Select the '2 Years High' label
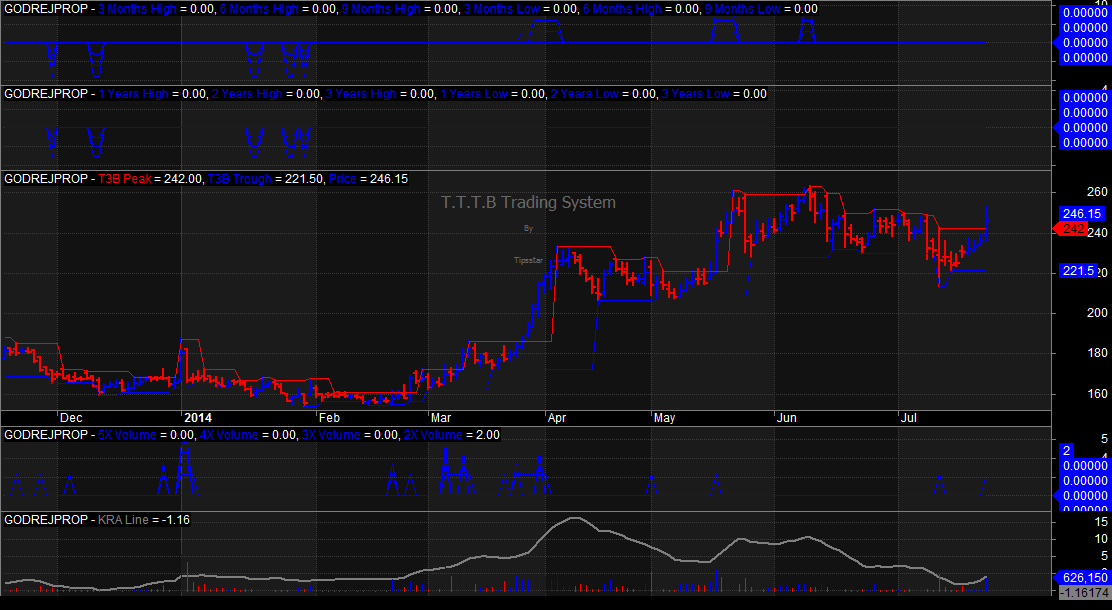1112x610 pixels. (x=247, y=94)
